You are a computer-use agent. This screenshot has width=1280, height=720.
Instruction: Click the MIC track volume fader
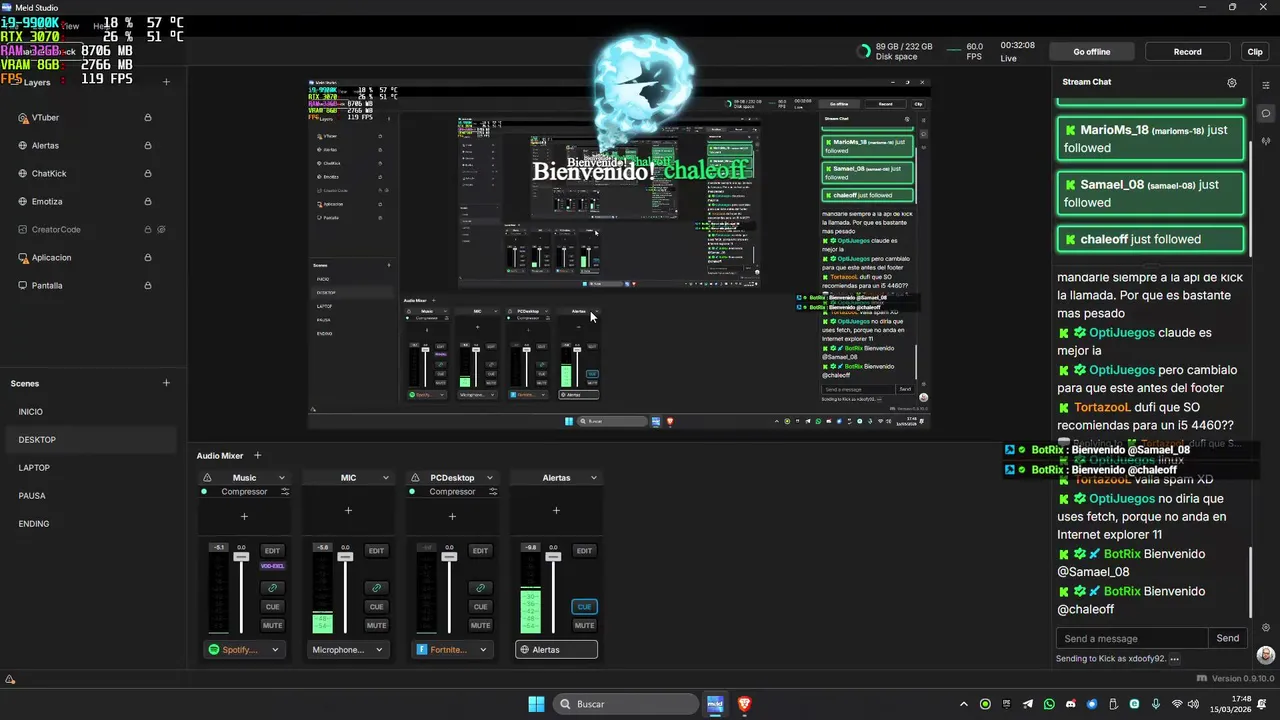345,557
